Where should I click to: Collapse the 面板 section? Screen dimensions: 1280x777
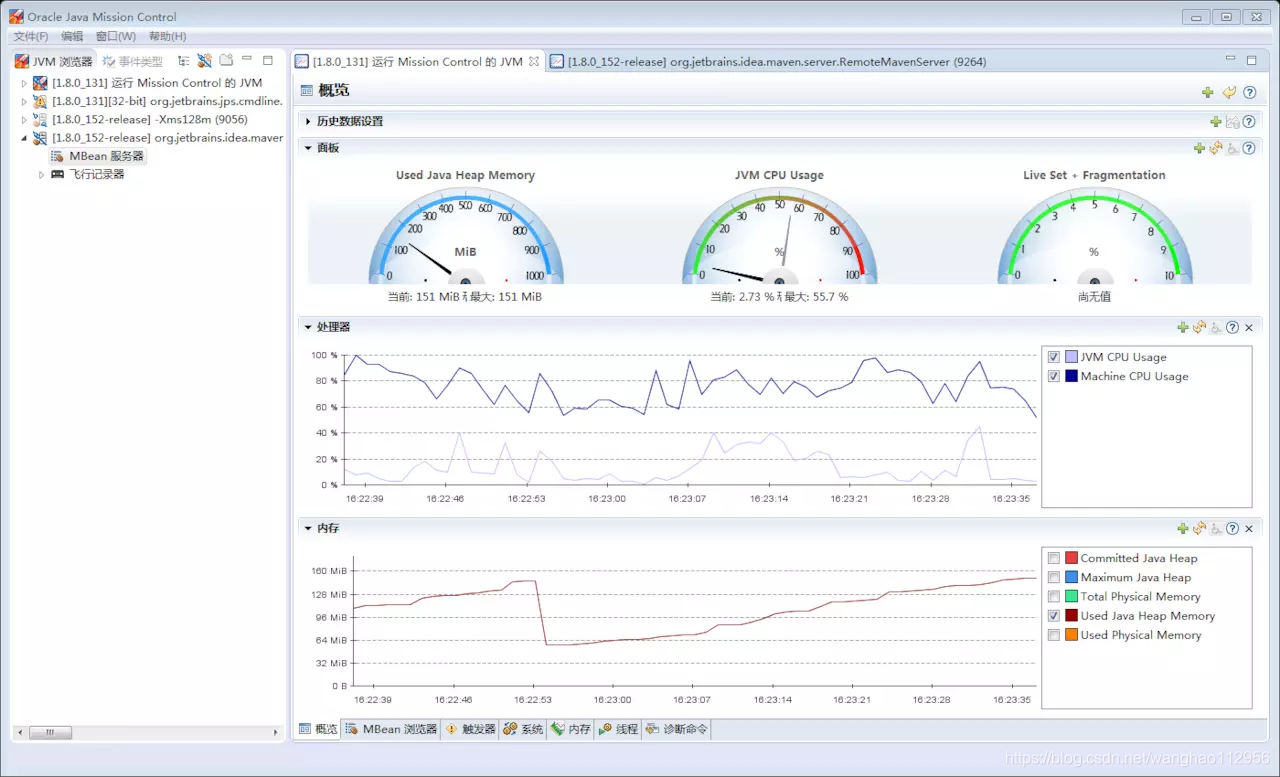pyautogui.click(x=308, y=148)
